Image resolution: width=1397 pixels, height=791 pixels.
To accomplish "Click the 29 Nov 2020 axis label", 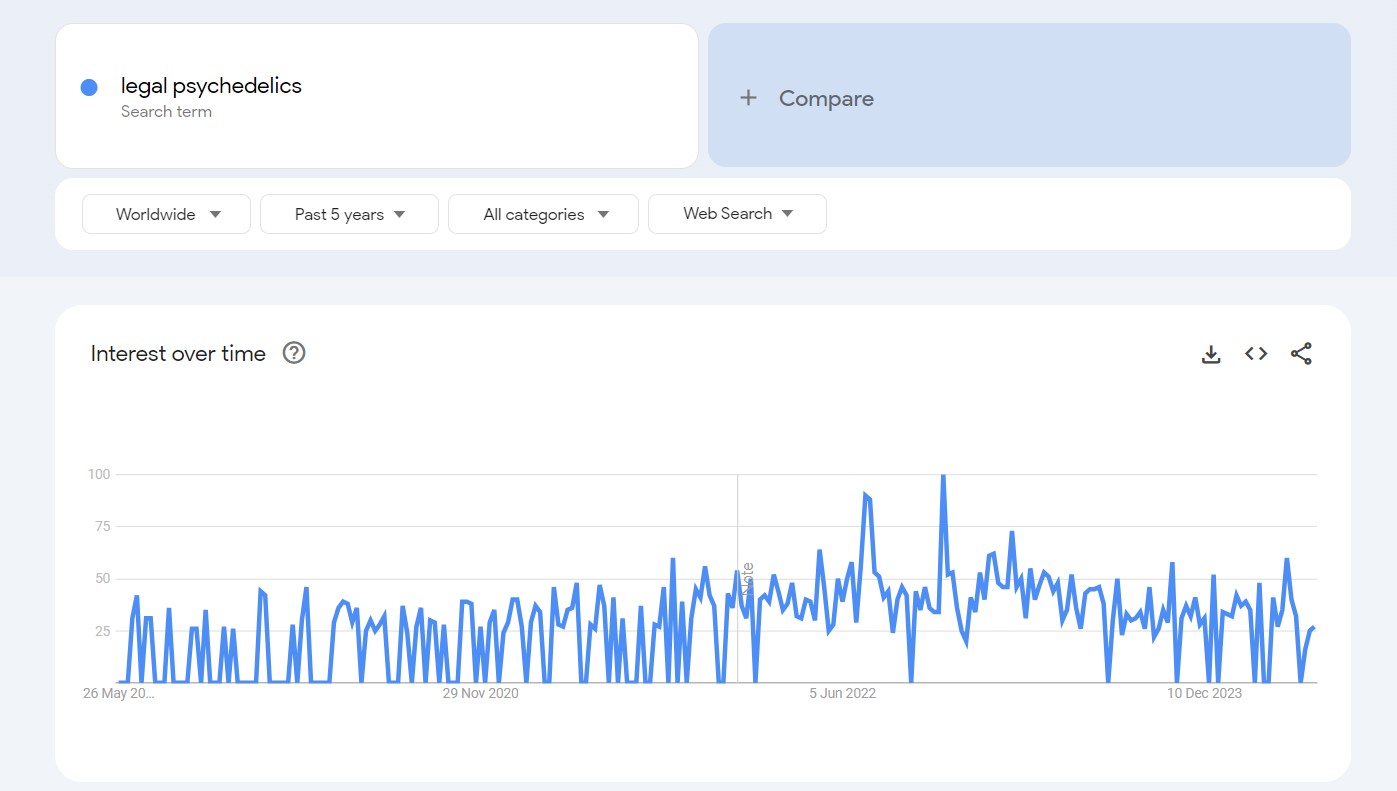I will tap(481, 693).
